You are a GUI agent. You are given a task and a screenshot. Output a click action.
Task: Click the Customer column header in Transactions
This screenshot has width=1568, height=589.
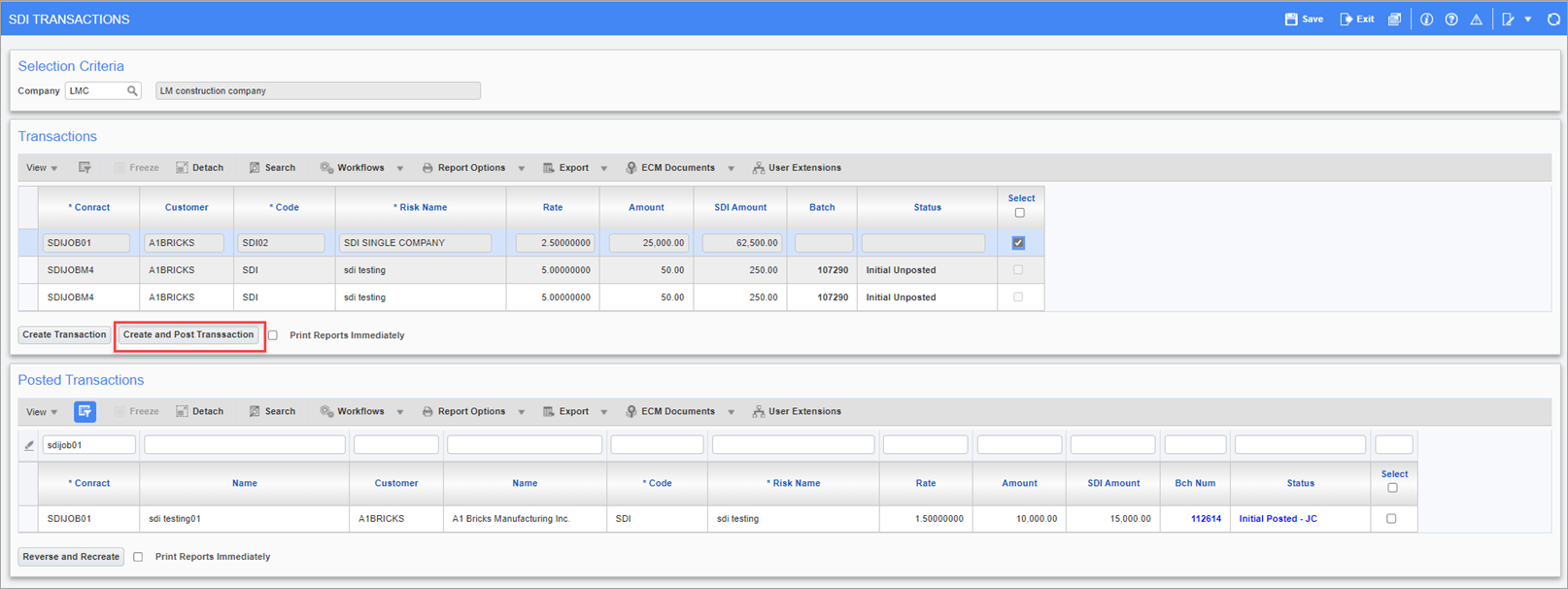tap(187, 207)
